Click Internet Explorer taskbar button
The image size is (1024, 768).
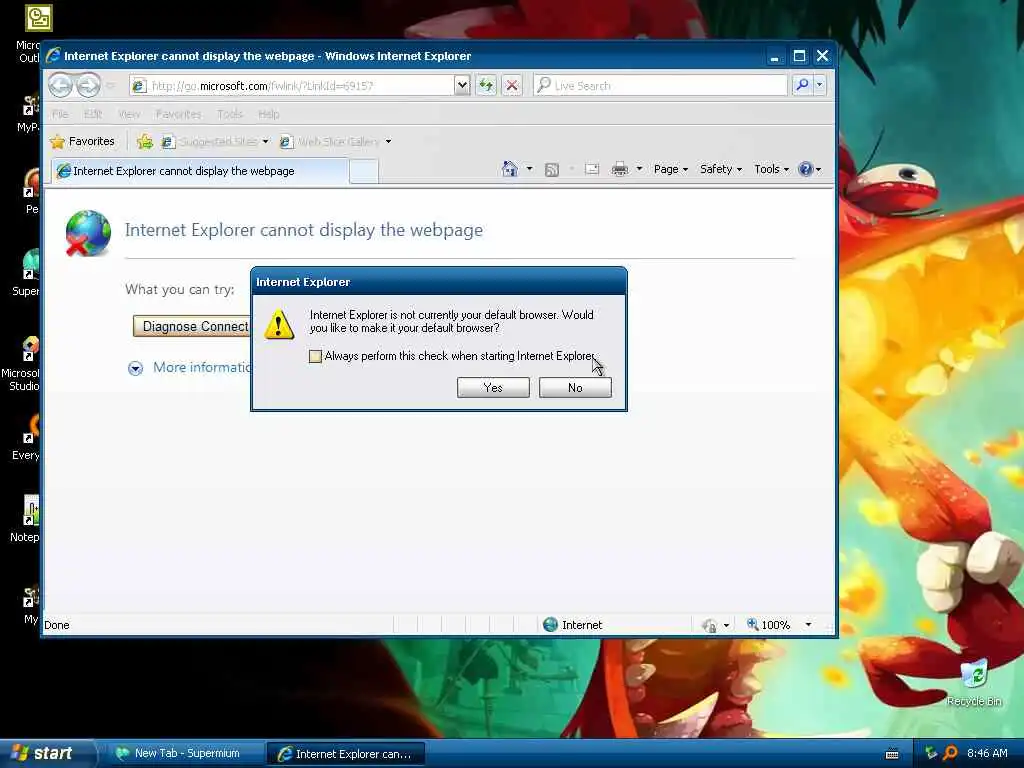pyautogui.click(x=347, y=754)
